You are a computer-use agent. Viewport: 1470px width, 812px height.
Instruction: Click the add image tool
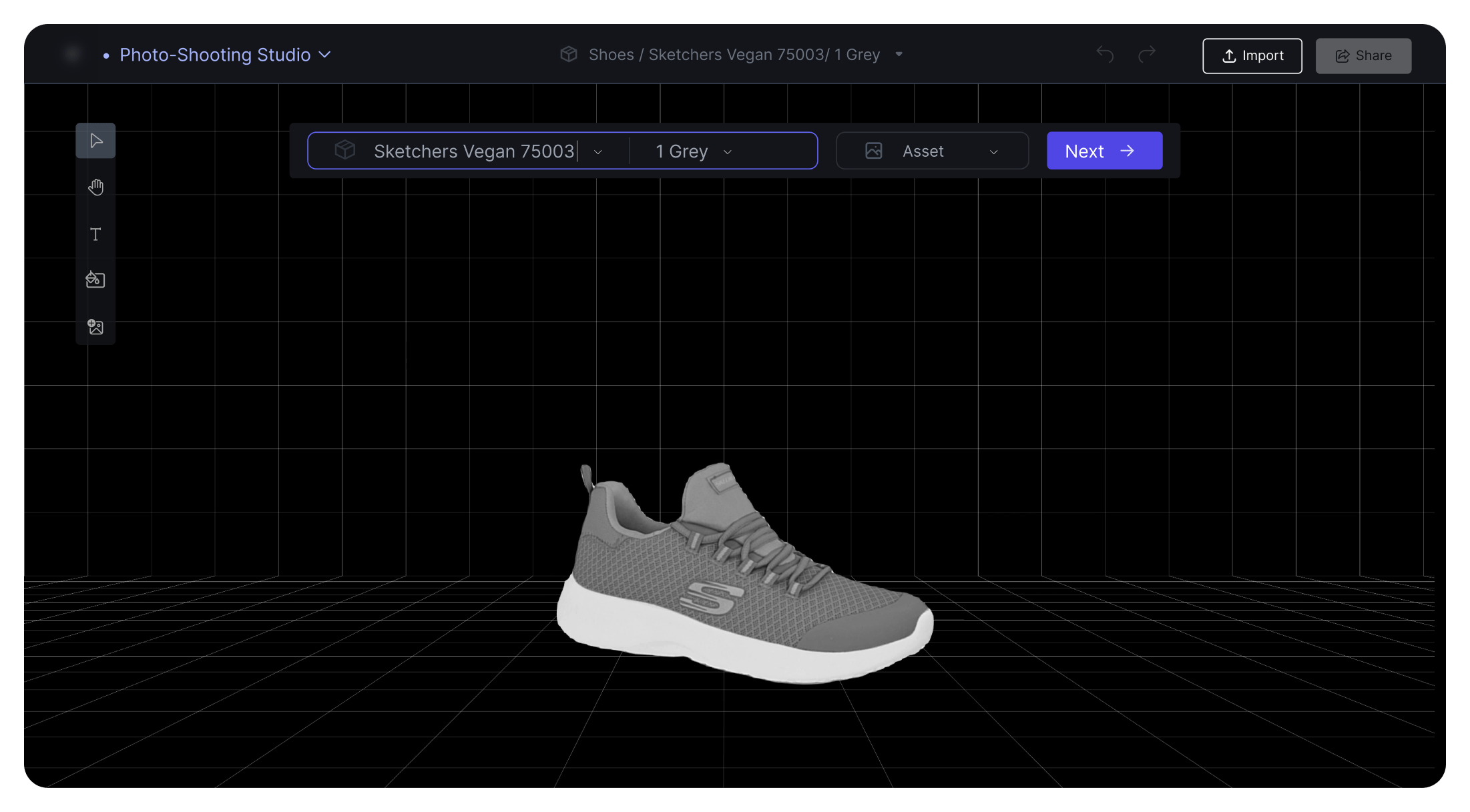[x=95, y=326]
